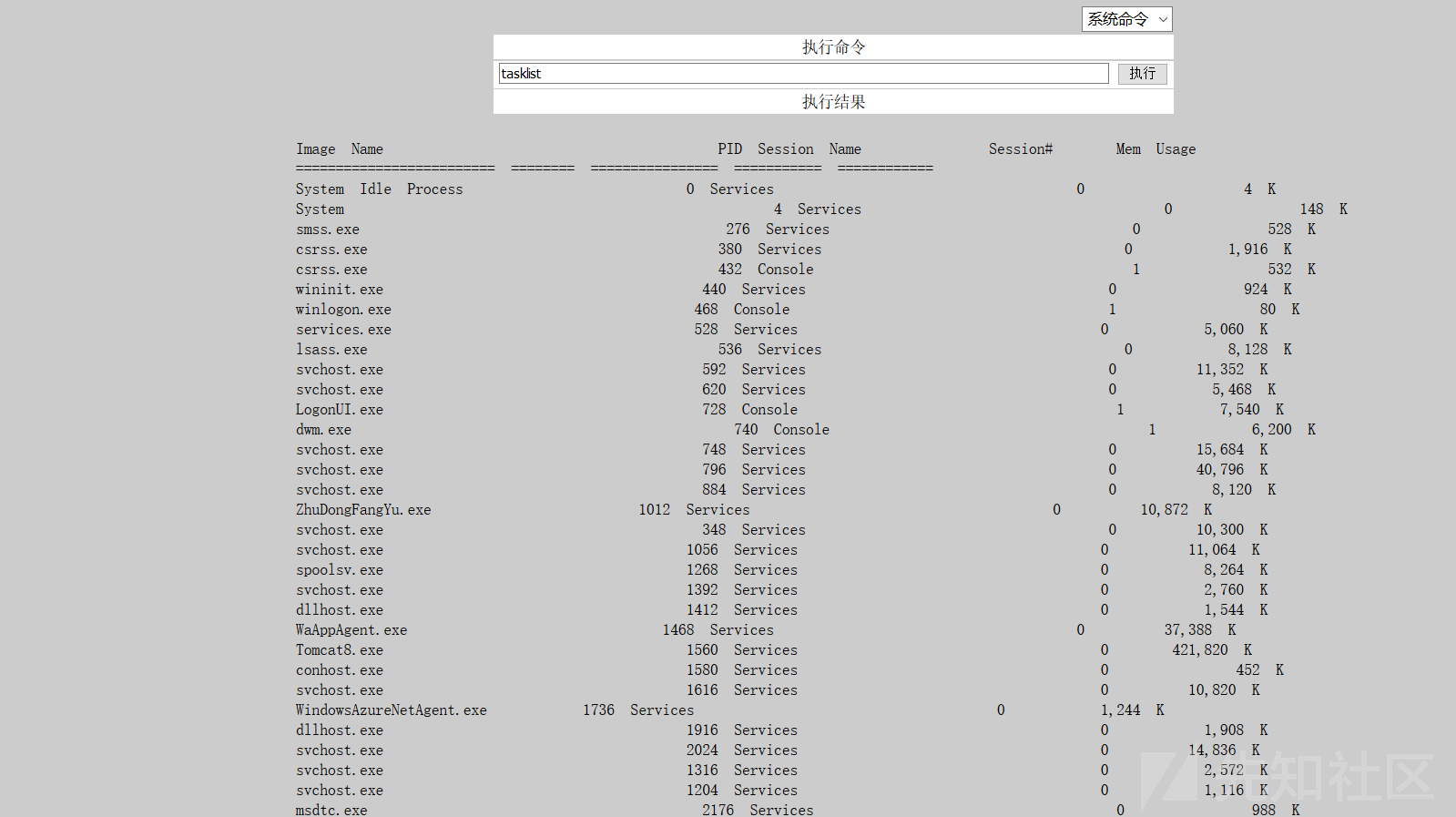
Task: Click the 执行 button
Action: pos(1142,74)
